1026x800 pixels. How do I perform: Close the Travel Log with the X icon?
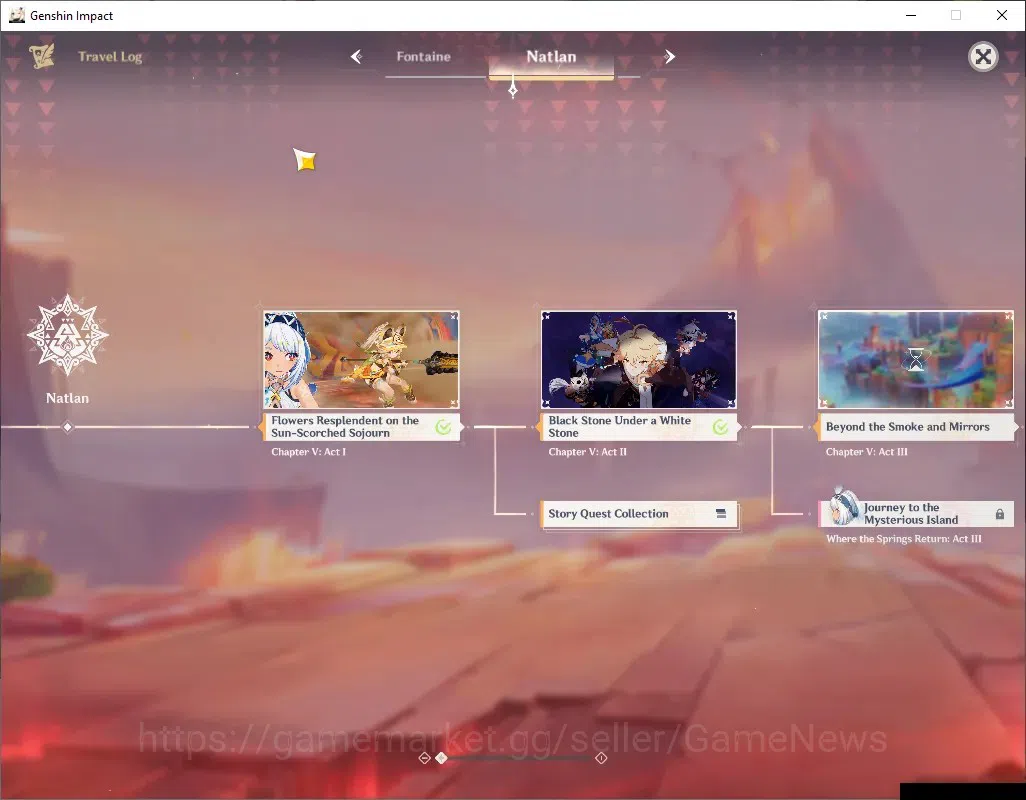[x=983, y=57]
